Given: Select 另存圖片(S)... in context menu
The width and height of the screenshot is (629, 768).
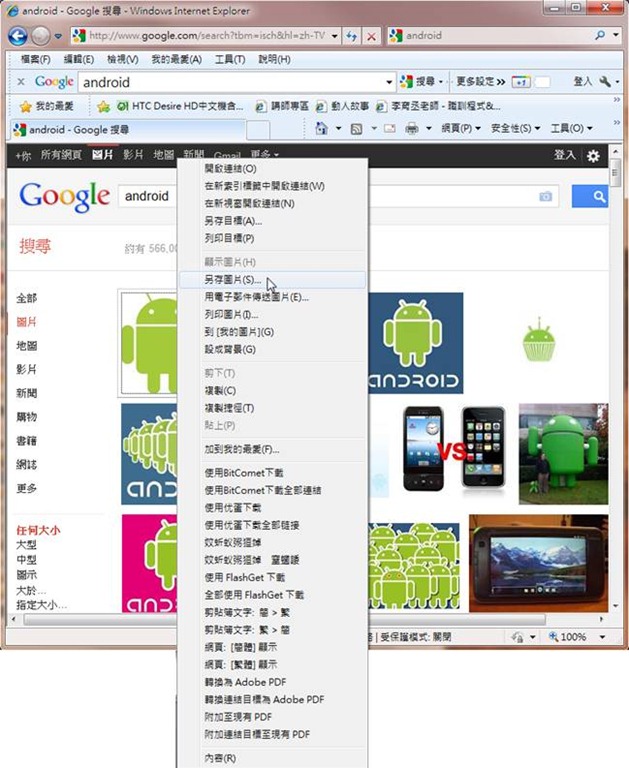Looking at the screenshot, I should (x=272, y=280).
